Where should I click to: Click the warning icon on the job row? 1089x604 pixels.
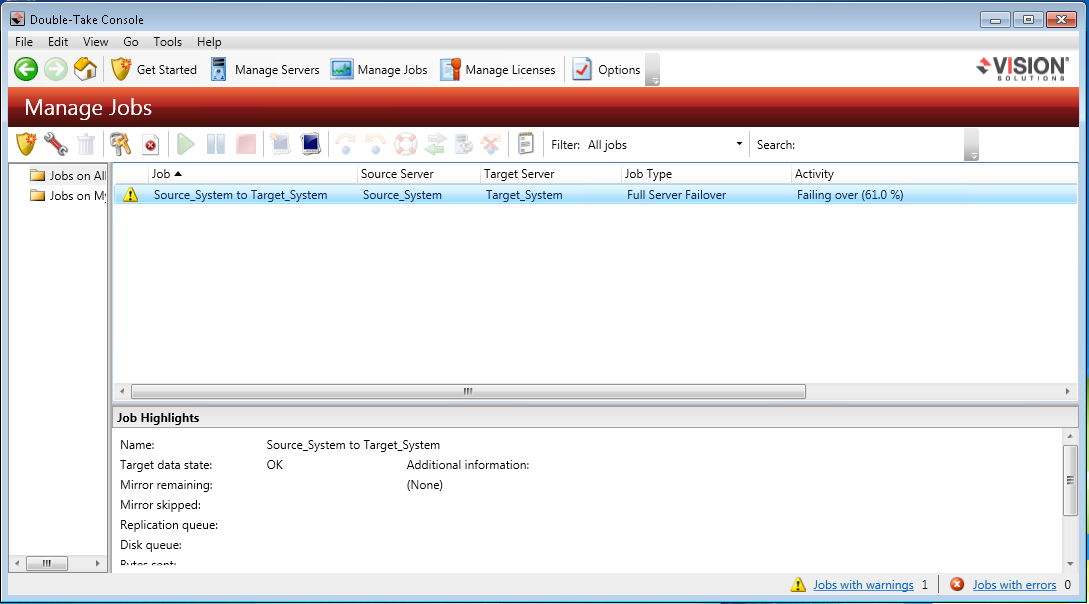point(130,195)
